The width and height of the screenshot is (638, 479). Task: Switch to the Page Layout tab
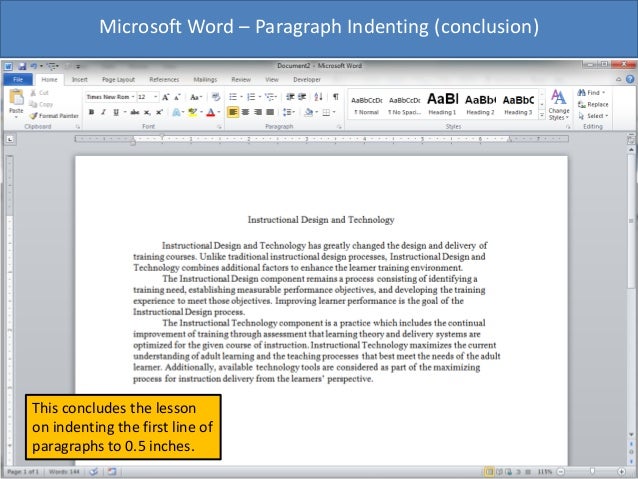tap(118, 79)
